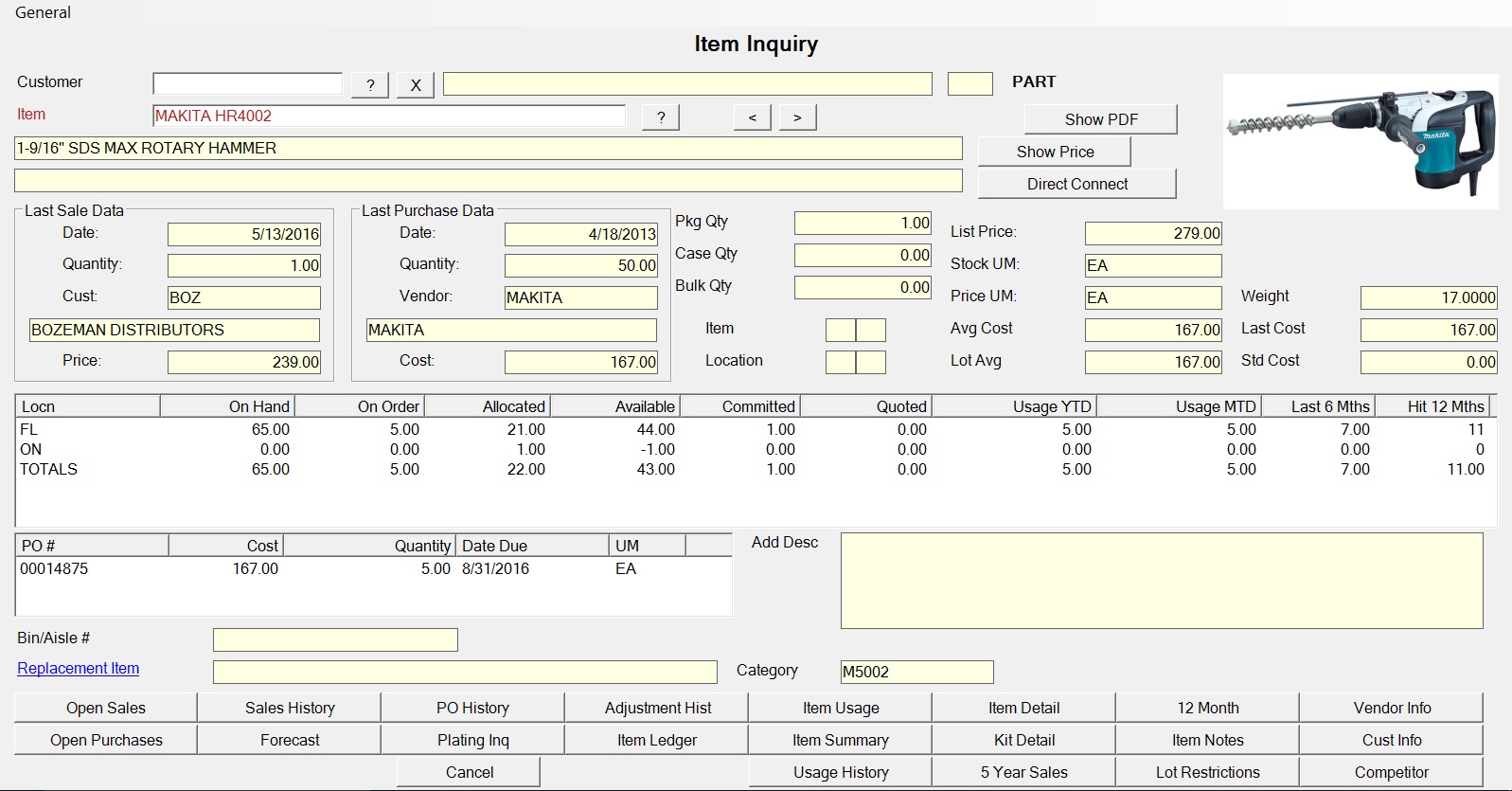Click the Direct Connect button
This screenshot has height=791, width=1512.
tap(1077, 184)
